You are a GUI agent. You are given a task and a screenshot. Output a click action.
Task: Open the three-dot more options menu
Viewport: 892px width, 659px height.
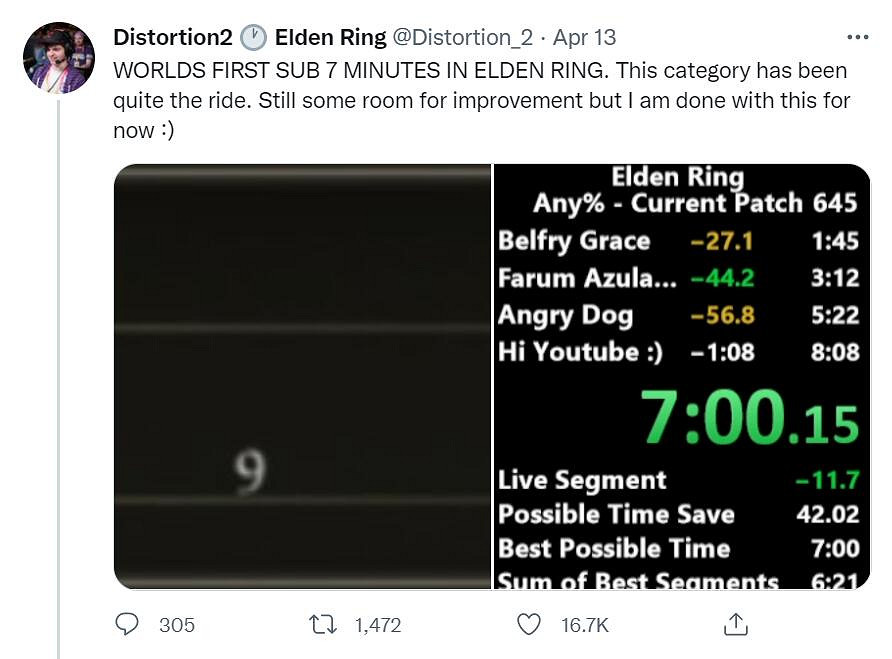[857, 37]
